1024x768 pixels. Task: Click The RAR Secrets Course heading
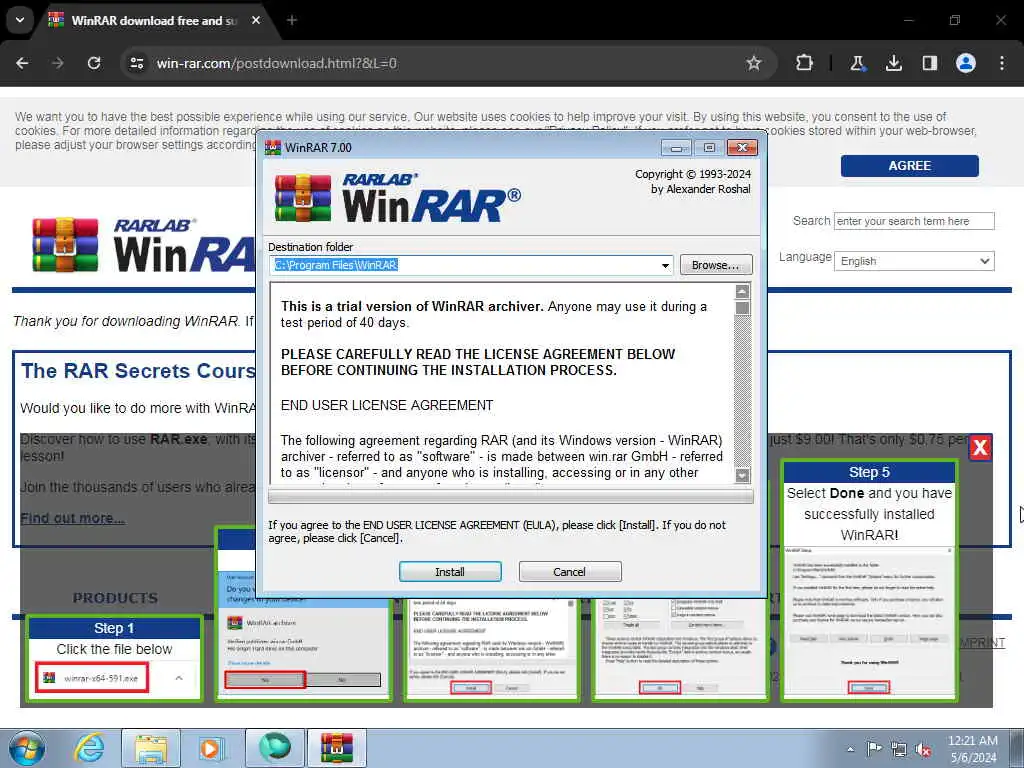[138, 370]
